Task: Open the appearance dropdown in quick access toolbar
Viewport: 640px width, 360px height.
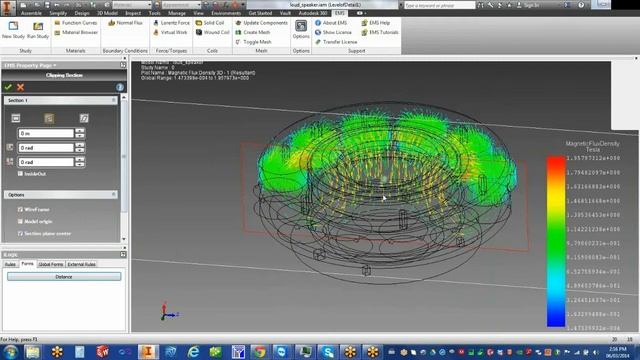Action: click(199, 5)
